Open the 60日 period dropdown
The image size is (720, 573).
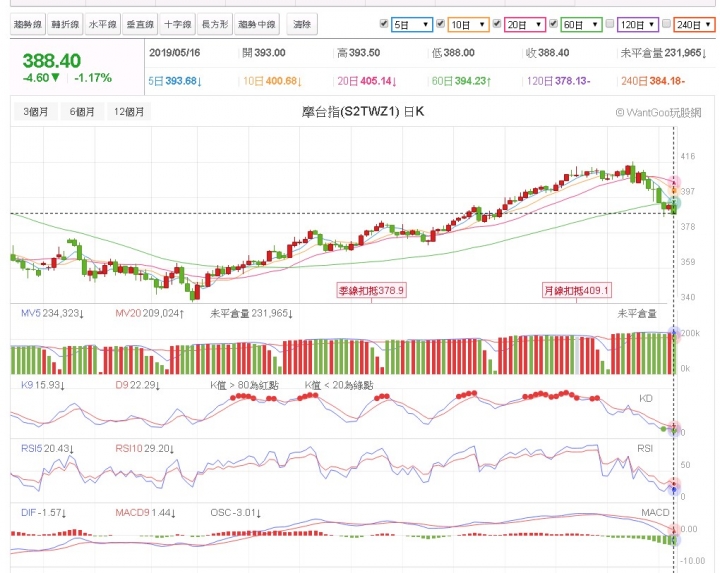pyautogui.click(x=581, y=24)
